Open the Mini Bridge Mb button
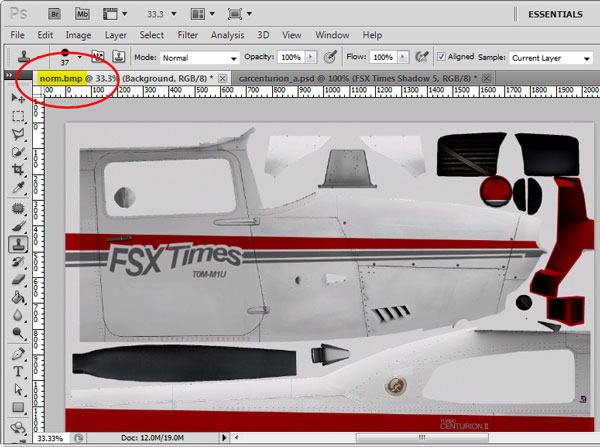 tap(84, 14)
